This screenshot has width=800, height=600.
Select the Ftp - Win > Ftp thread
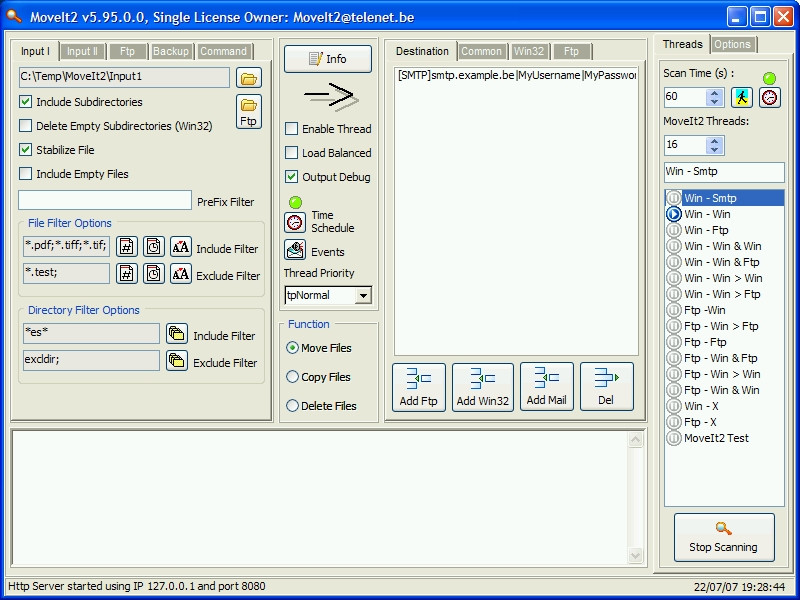coord(721,326)
